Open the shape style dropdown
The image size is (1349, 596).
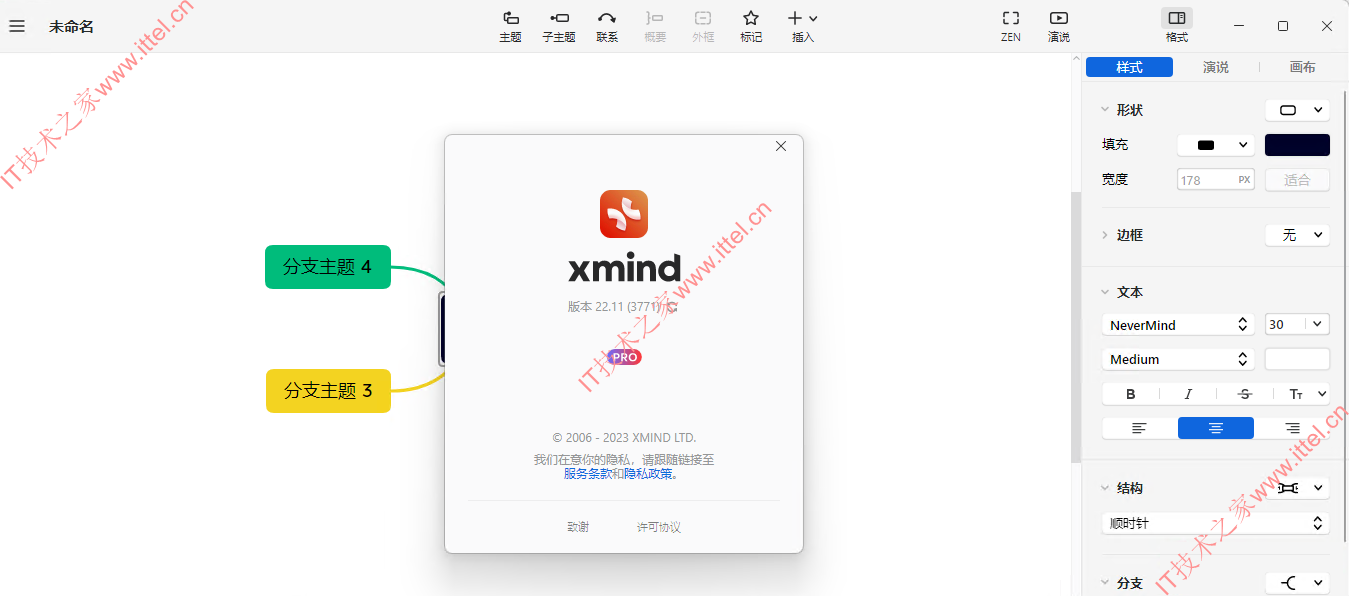[1298, 110]
